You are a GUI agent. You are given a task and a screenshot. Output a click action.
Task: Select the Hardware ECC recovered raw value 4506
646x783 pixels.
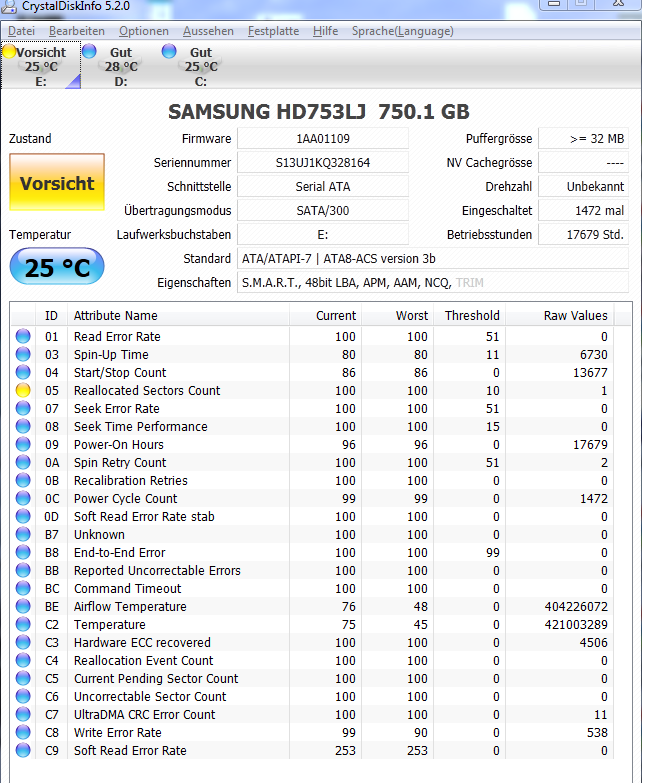(594, 642)
